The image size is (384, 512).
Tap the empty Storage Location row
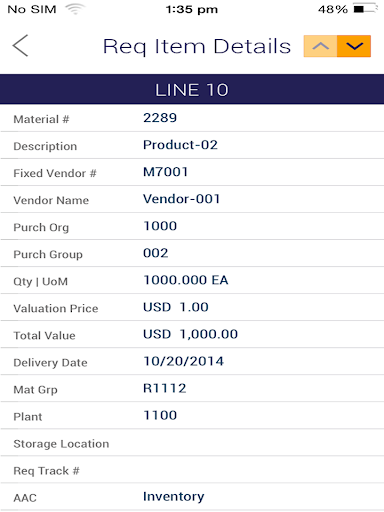192,443
